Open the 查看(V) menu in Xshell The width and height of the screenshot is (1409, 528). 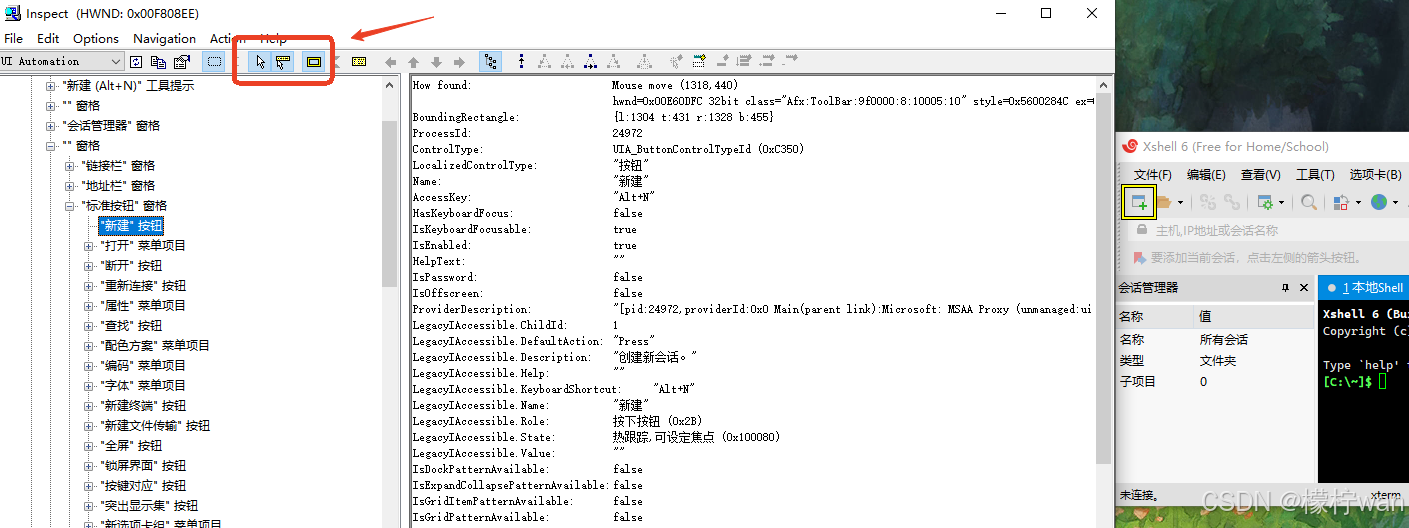click(x=1260, y=175)
